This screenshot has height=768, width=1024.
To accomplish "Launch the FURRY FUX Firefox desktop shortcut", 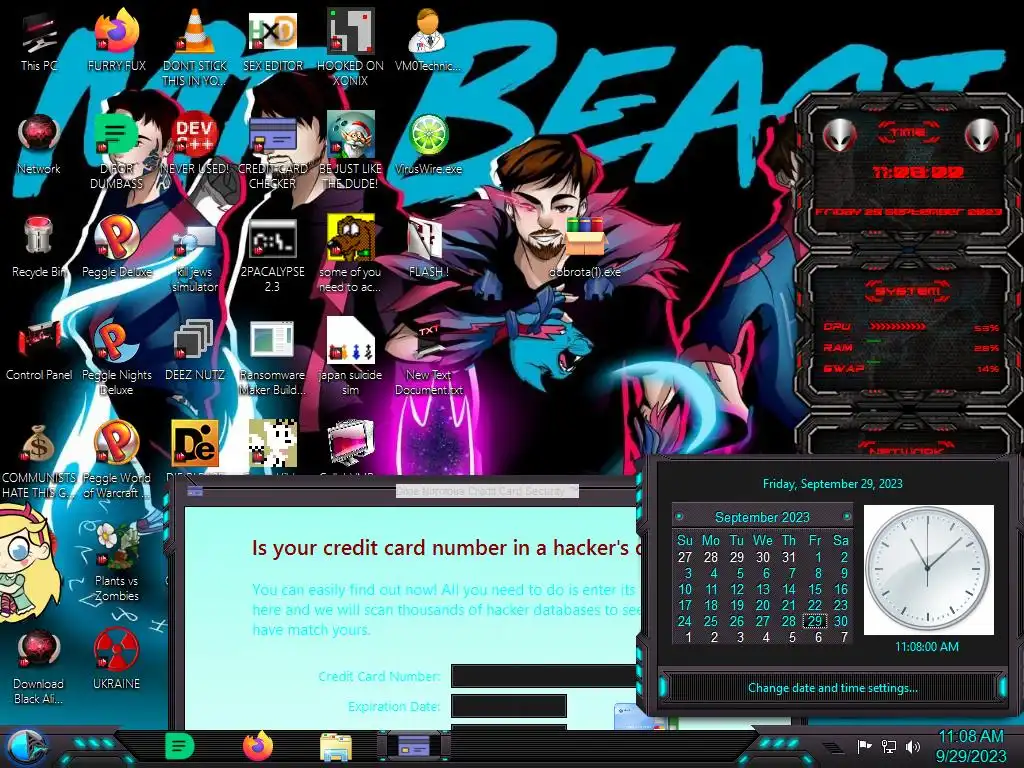I will coord(116,41).
